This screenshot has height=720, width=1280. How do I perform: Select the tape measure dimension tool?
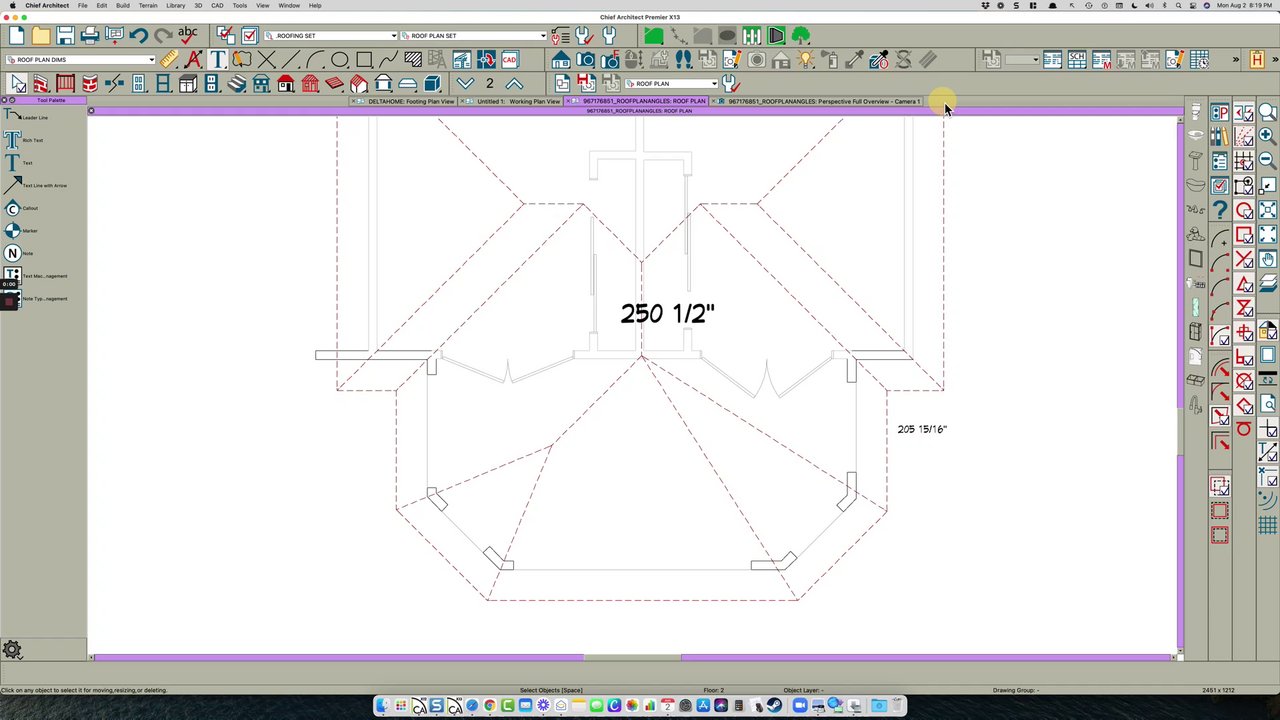click(x=169, y=60)
